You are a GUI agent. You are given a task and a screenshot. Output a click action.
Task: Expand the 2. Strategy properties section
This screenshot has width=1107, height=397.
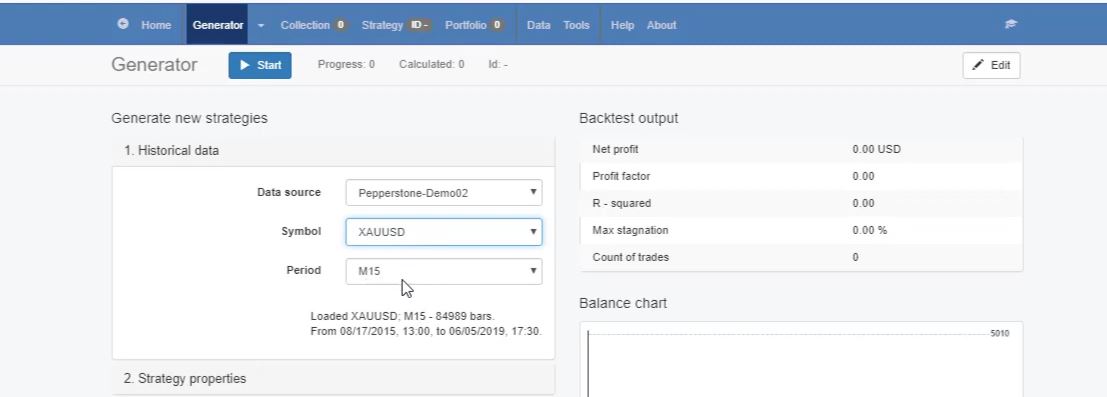333,379
